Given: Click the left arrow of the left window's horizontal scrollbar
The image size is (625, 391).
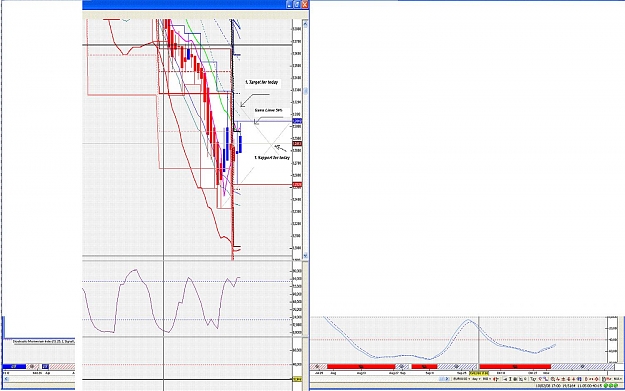Looking at the screenshot, I should (x=6, y=379).
